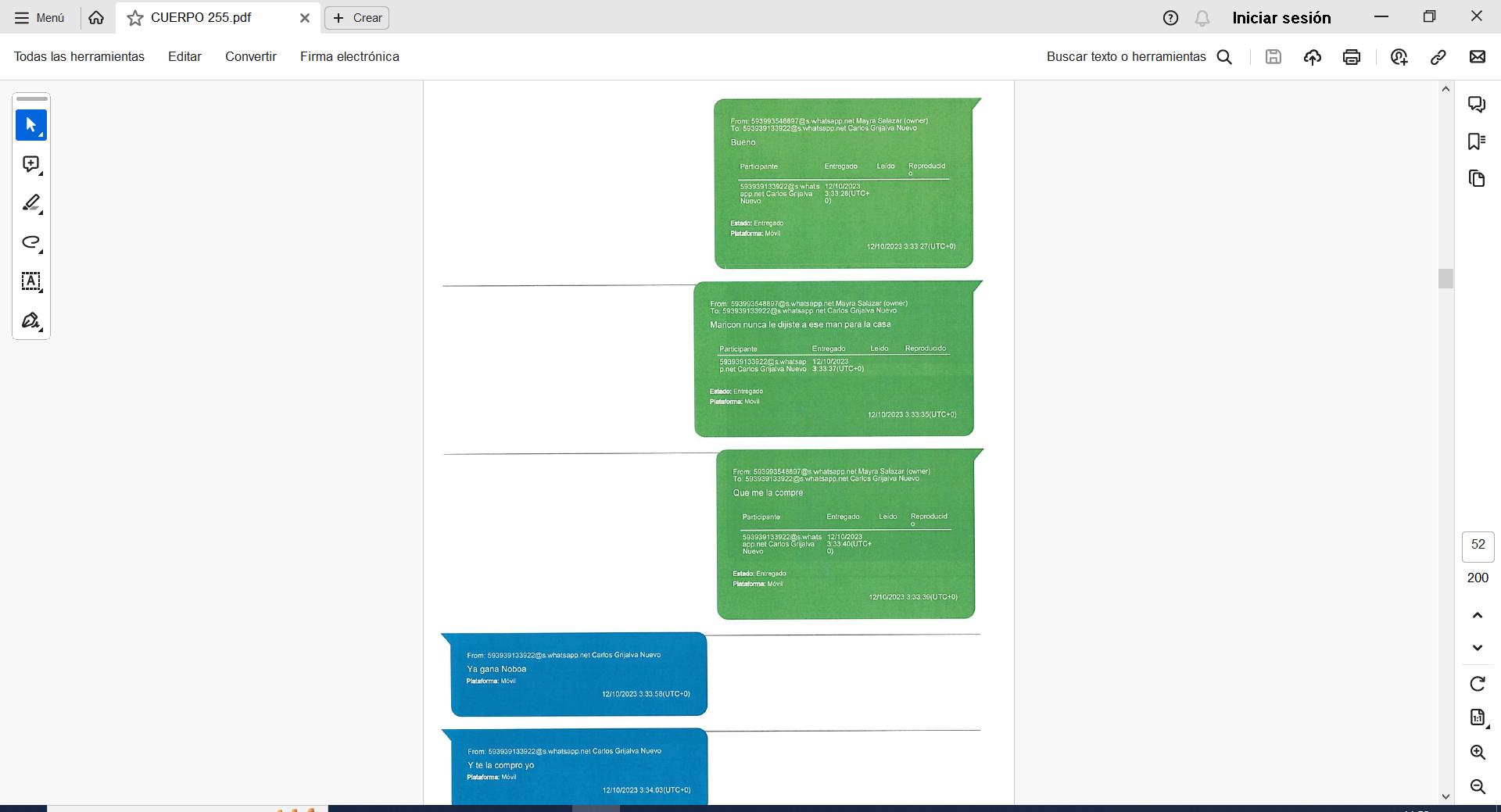Rotate the page view icon
Image resolution: width=1501 pixels, height=812 pixels.
[1478, 684]
